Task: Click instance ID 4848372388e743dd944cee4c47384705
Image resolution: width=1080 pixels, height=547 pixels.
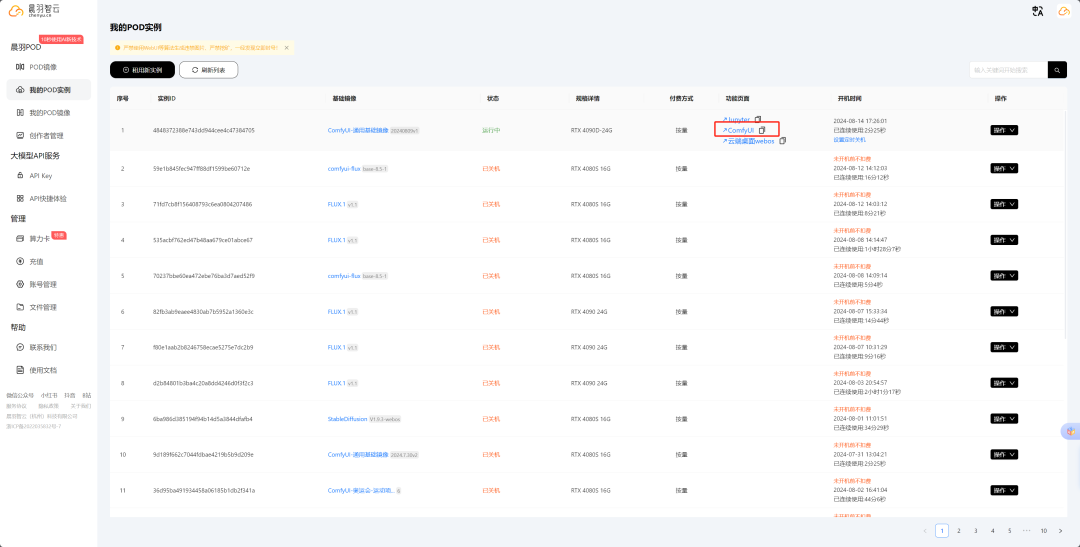Action: pyautogui.click(x=204, y=130)
